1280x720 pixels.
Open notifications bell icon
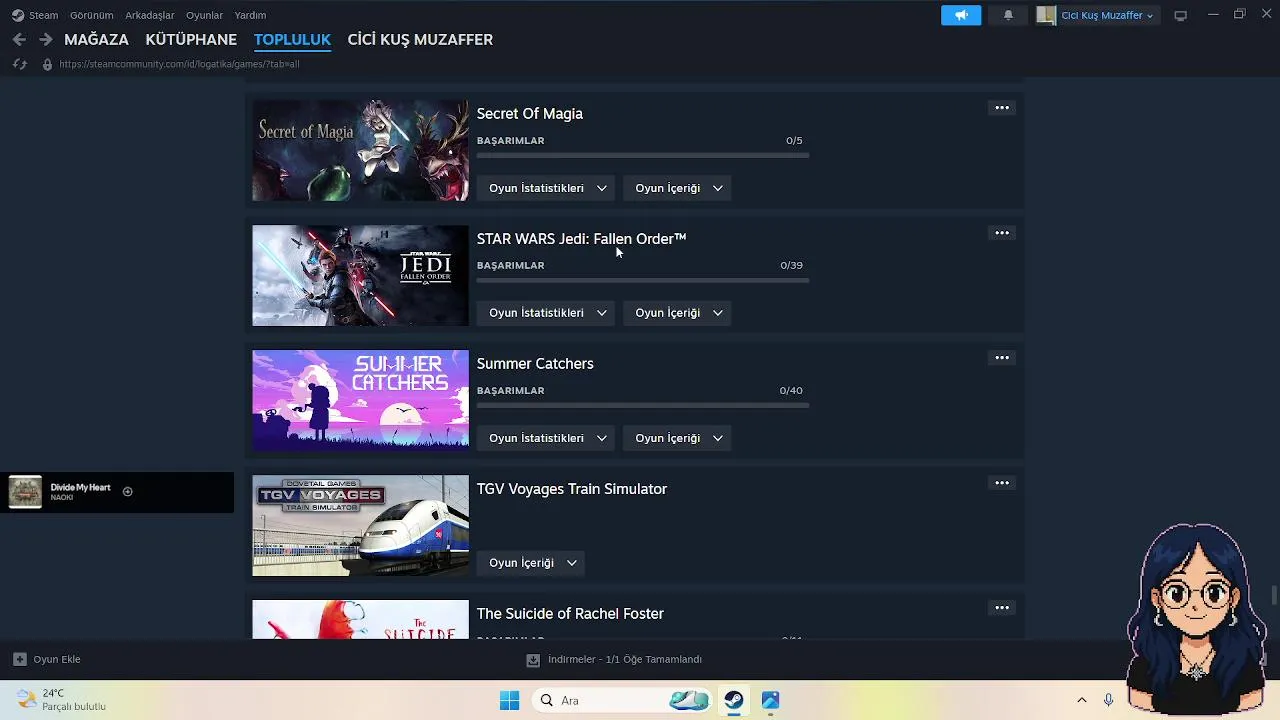point(1008,15)
